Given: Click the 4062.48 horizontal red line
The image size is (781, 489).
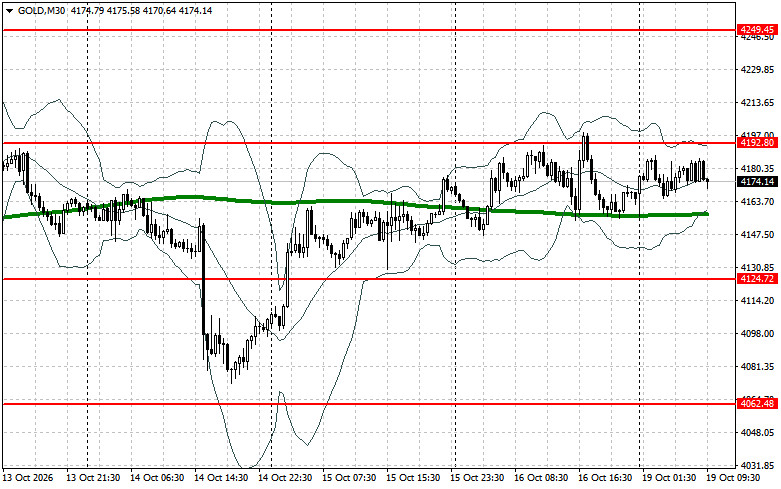Looking at the screenshot, I should [x=369, y=404].
